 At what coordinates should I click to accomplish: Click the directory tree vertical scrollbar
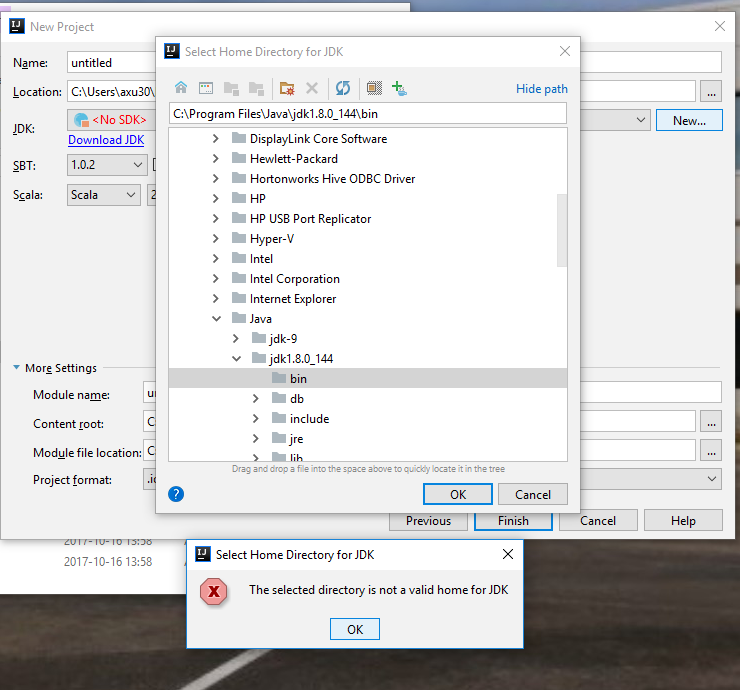[562, 230]
